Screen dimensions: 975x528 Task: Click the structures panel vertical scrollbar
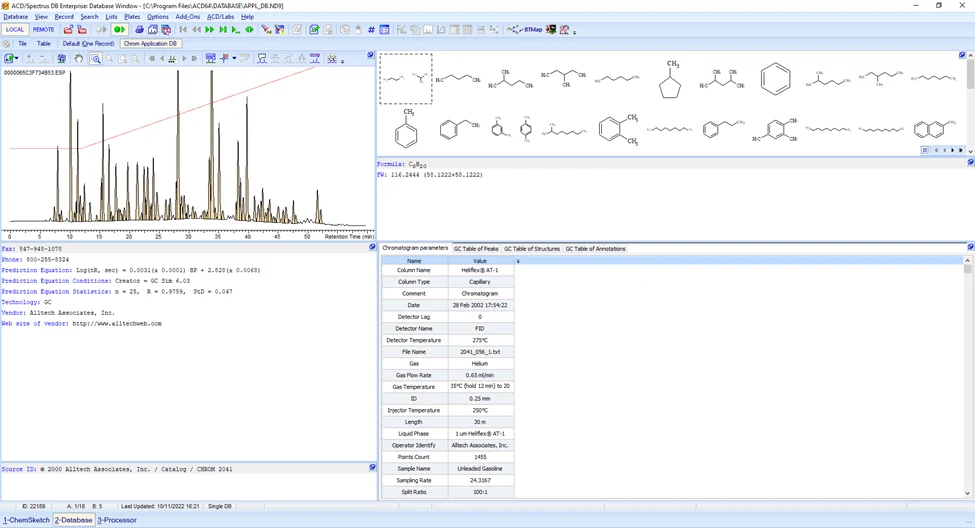click(x=970, y=103)
